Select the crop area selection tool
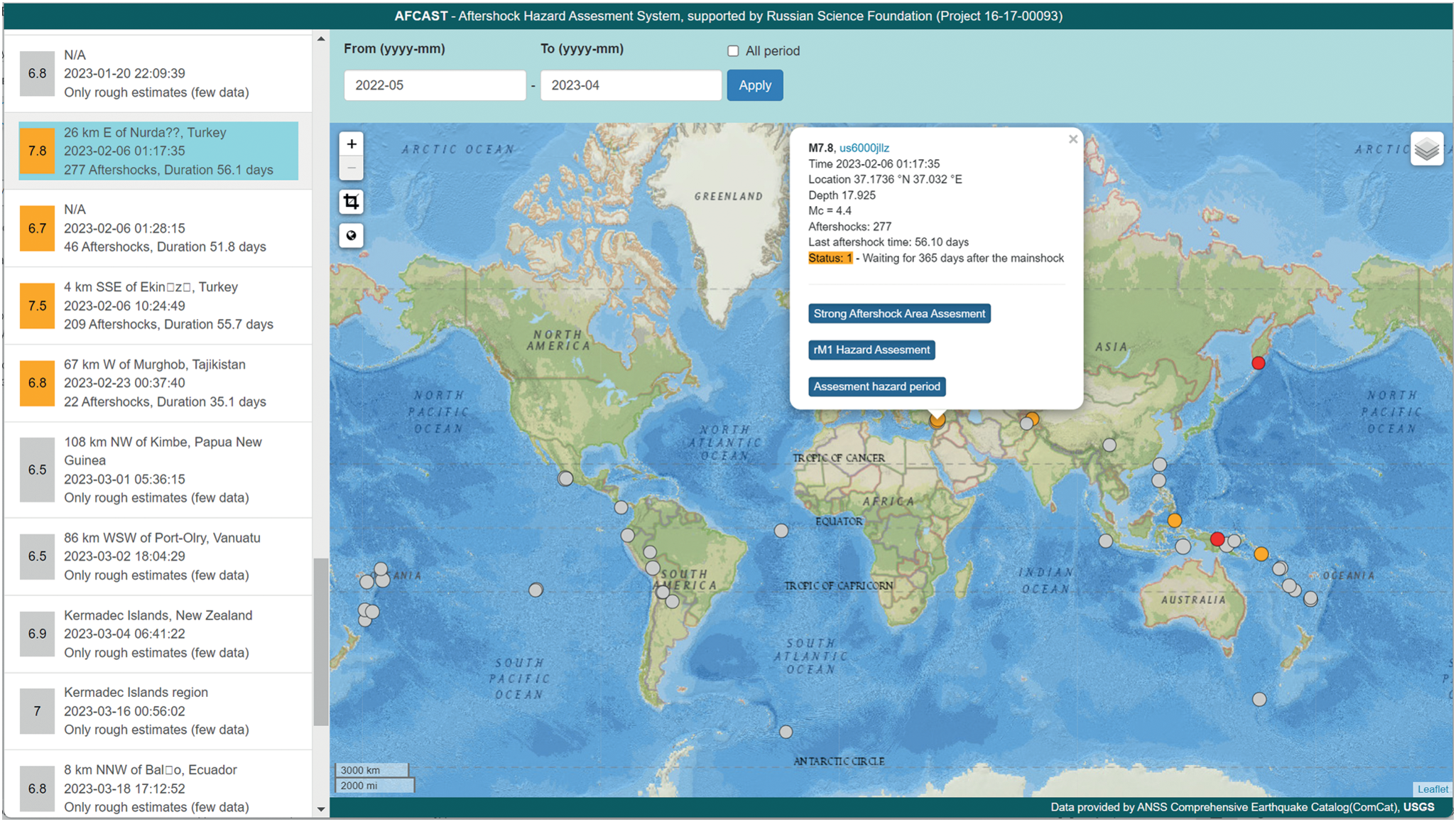1456x822 pixels. [x=352, y=202]
